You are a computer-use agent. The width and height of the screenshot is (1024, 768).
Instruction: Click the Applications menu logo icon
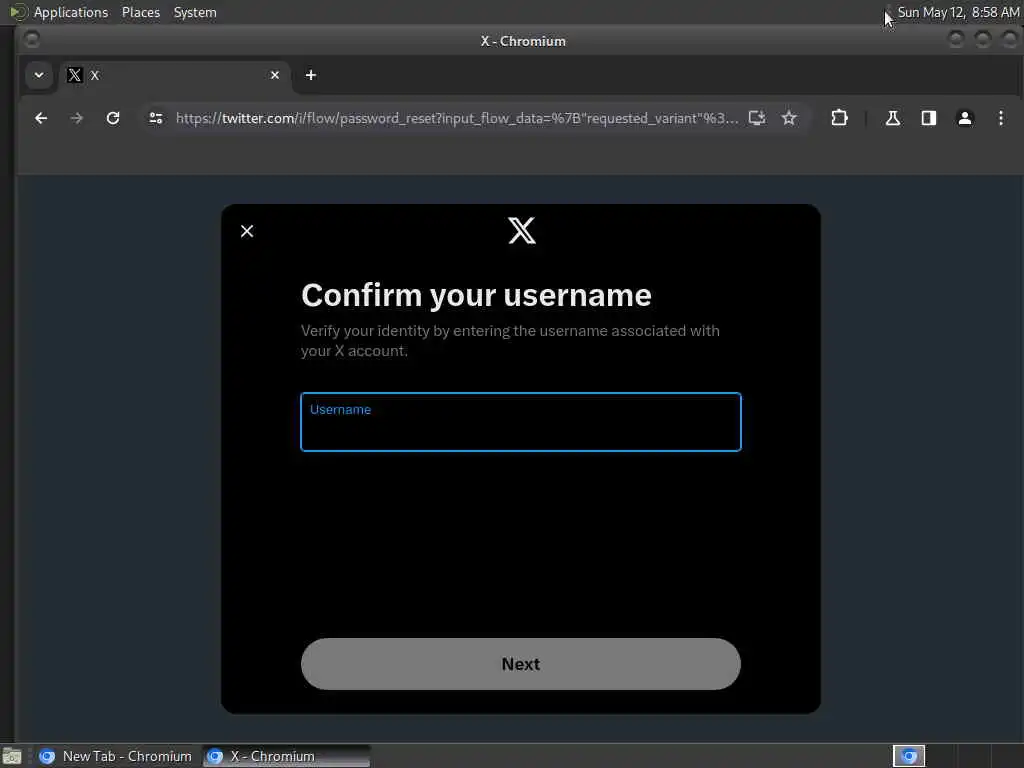pyautogui.click(x=18, y=12)
